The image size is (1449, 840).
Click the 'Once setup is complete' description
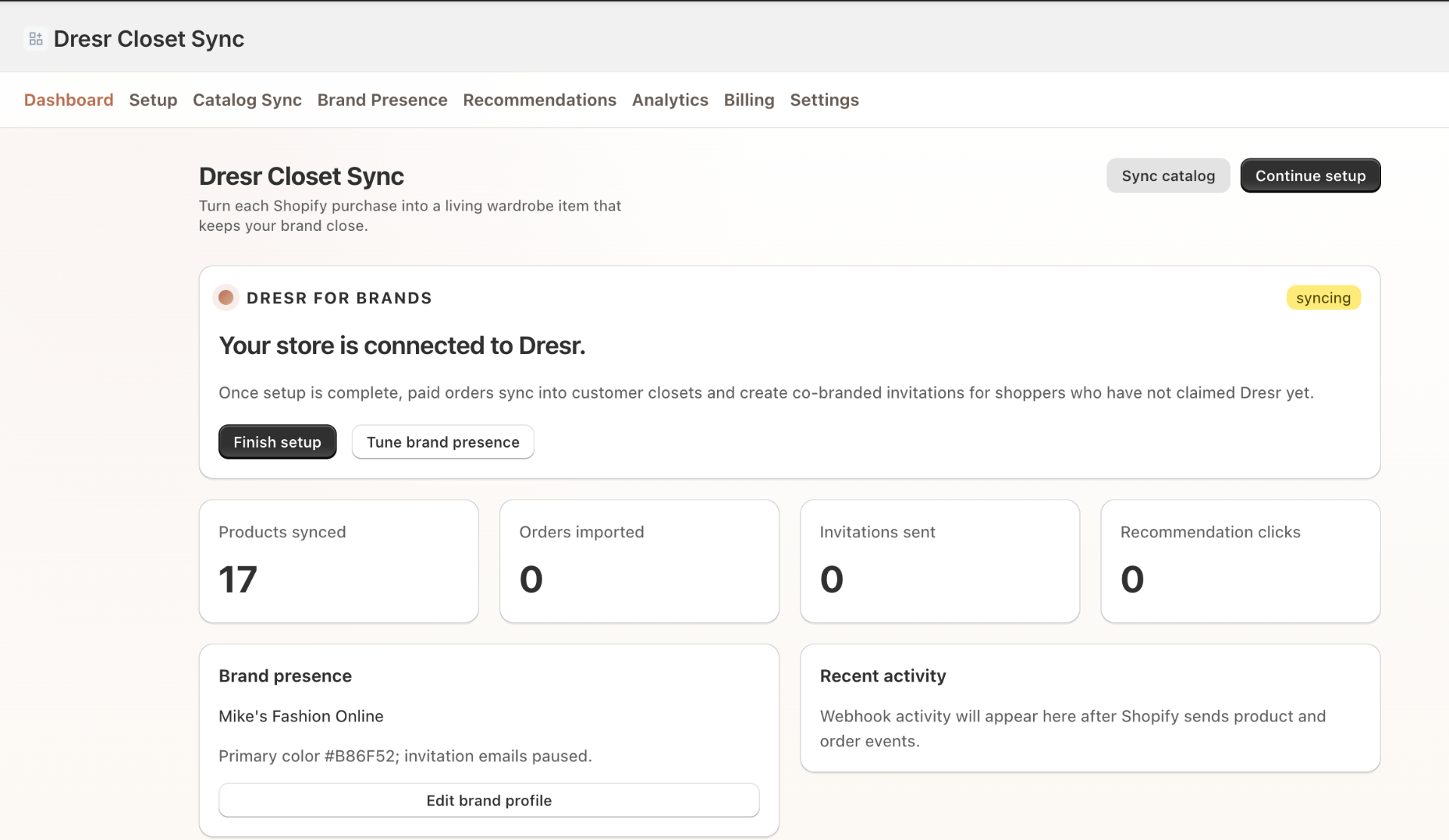click(766, 393)
